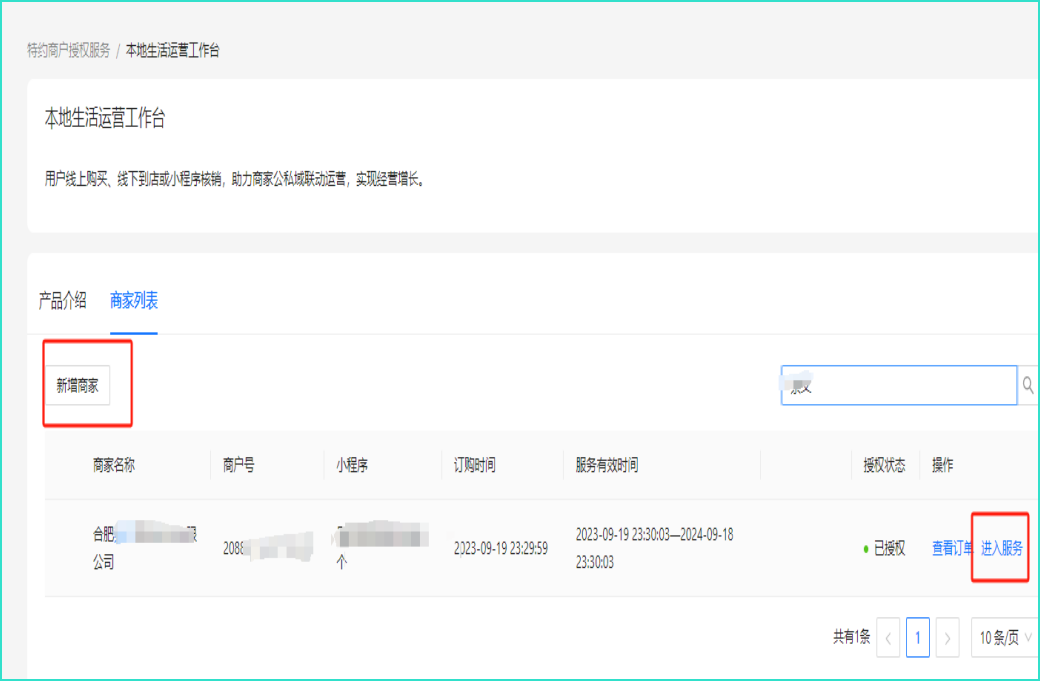Open the 10条/页 page size dropdown
Viewport: 1041px width, 682px height.
[1005, 637]
